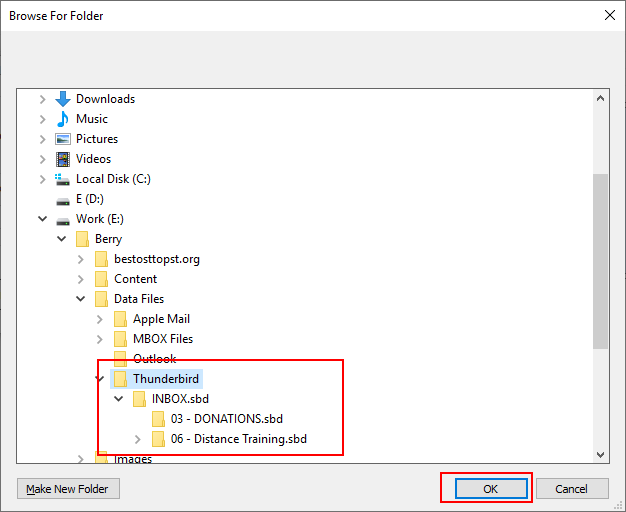Click the 03 - DONATIONS.sbd folder icon

point(158,419)
